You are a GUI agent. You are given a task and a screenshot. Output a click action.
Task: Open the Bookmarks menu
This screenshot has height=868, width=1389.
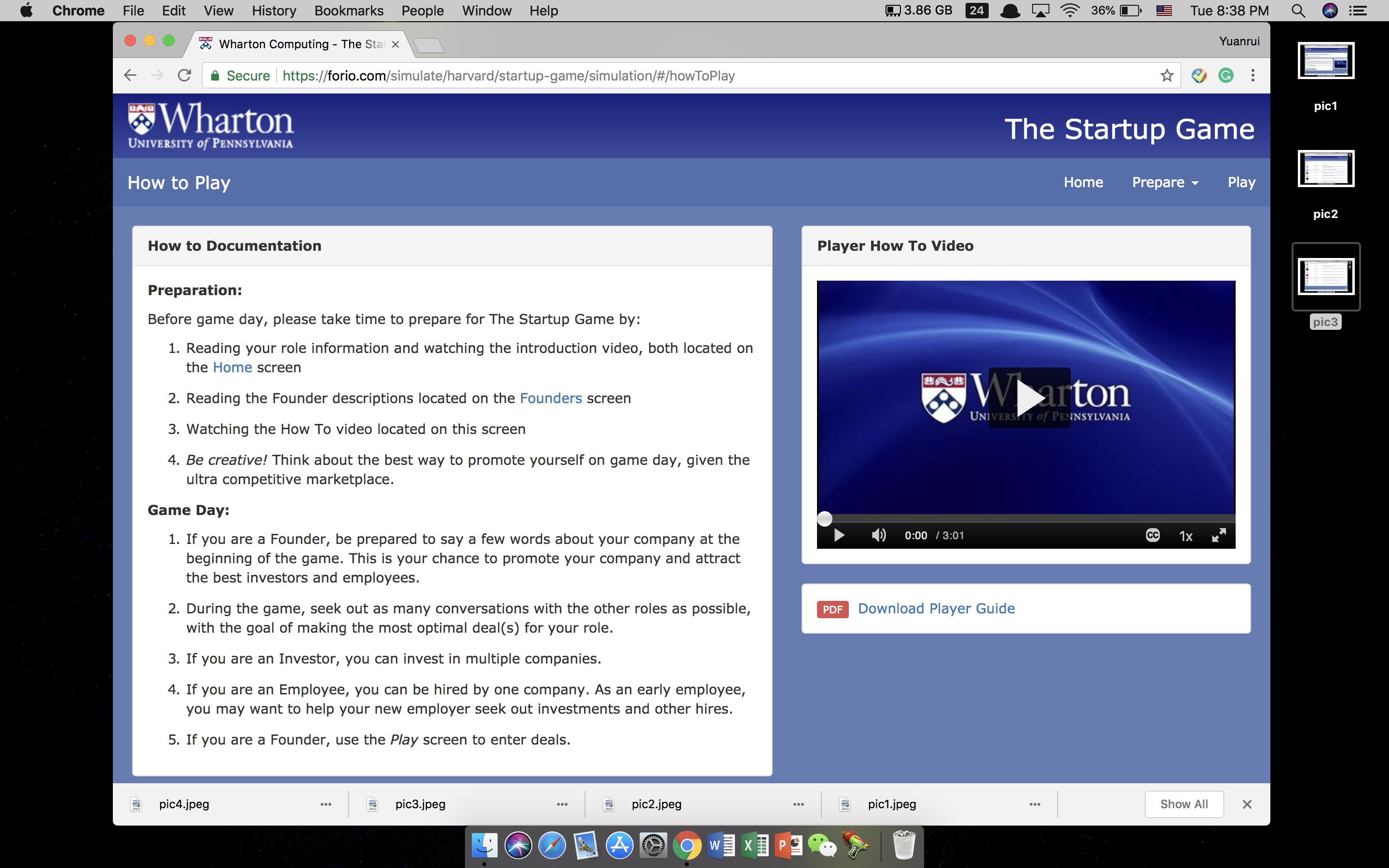[x=349, y=10]
